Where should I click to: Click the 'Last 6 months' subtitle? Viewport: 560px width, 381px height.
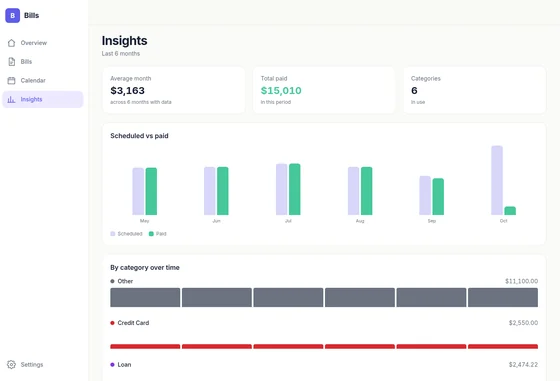[121, 54]
